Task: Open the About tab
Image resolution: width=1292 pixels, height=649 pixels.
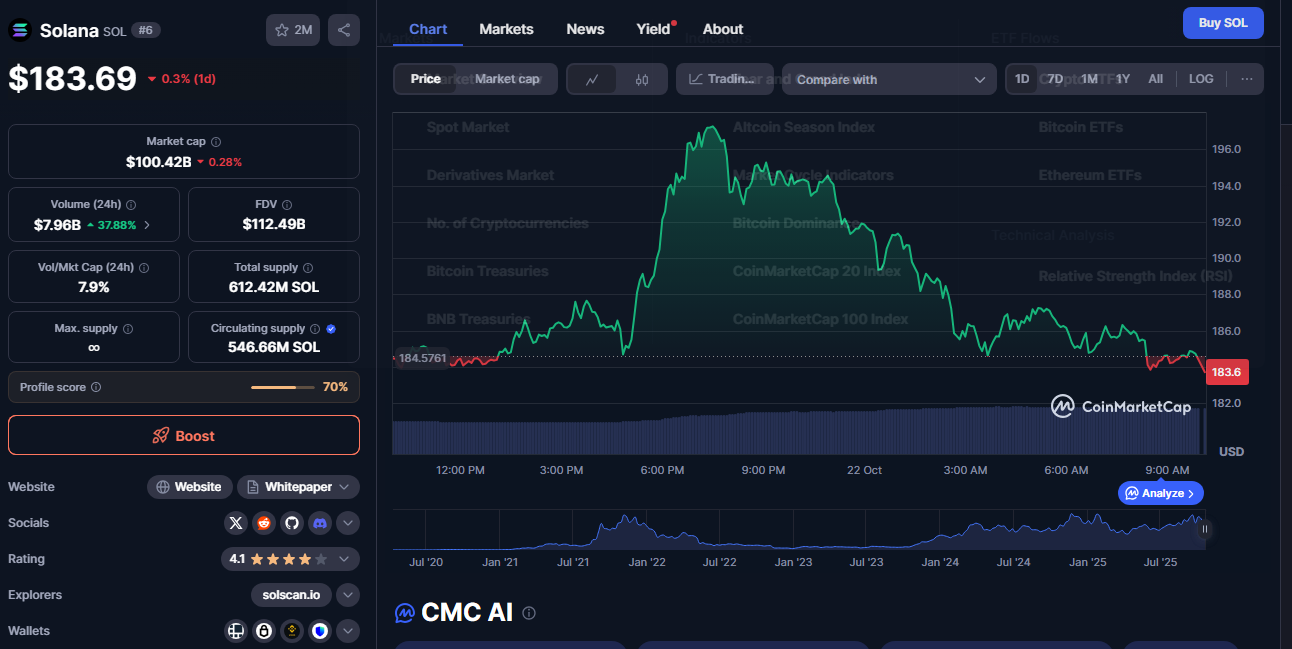Action: click(x=723, y=29)
